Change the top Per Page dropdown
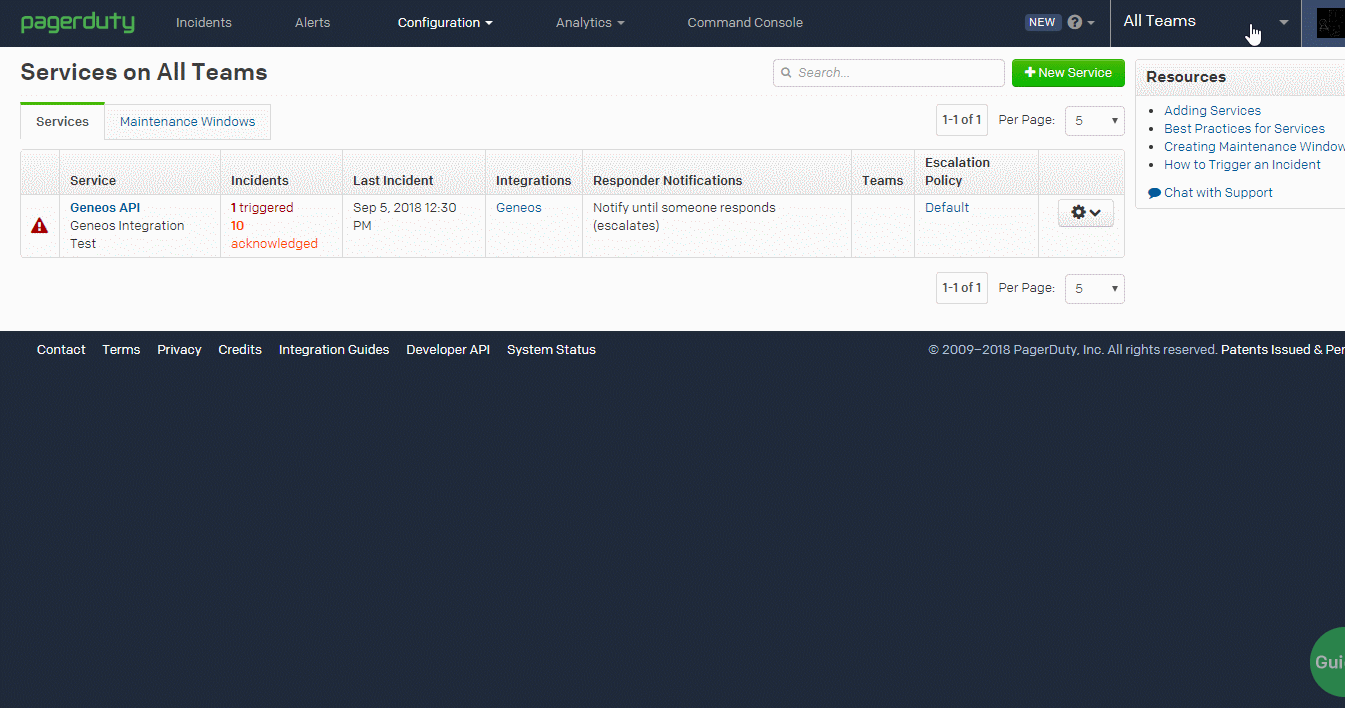Screen dimensions: 1345x708 (1095, 120)
